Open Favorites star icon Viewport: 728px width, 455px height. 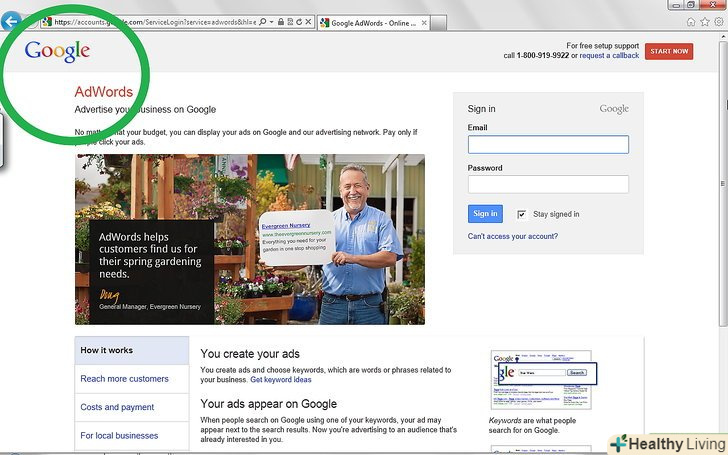705,22
